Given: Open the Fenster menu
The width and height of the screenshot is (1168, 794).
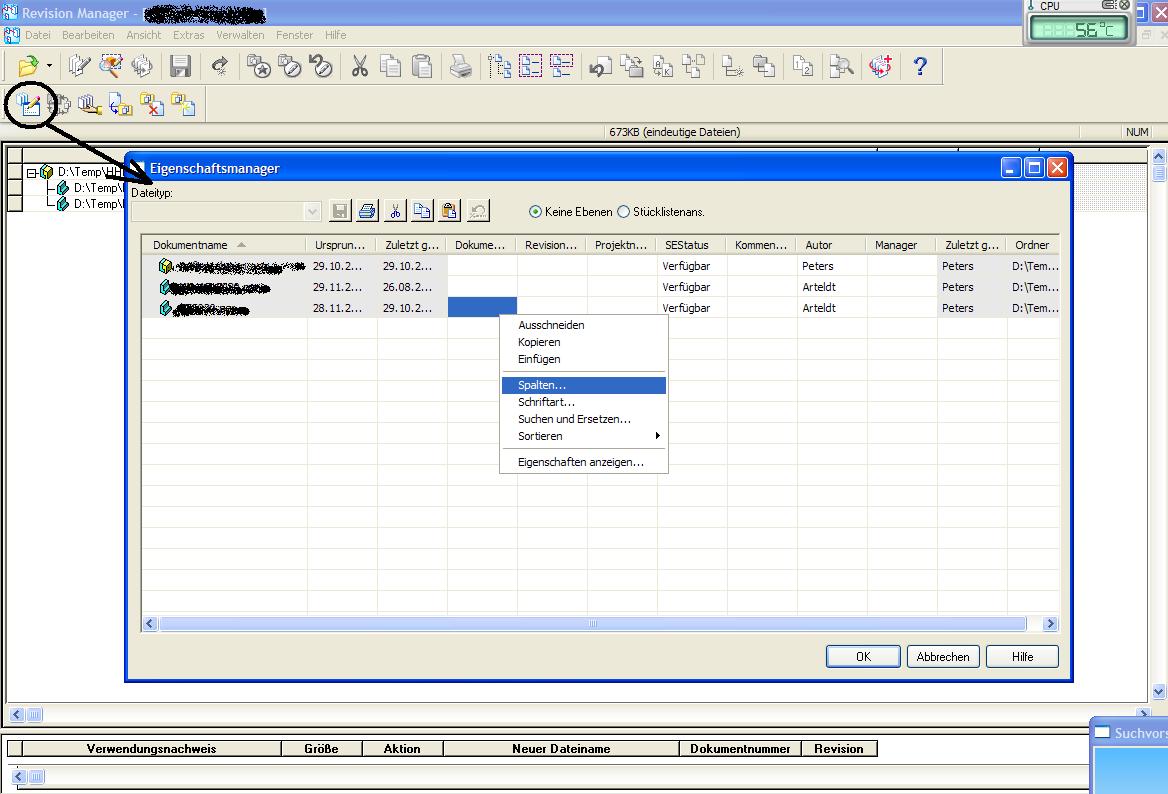Looking at the screenshot, I should click(294, 35).
